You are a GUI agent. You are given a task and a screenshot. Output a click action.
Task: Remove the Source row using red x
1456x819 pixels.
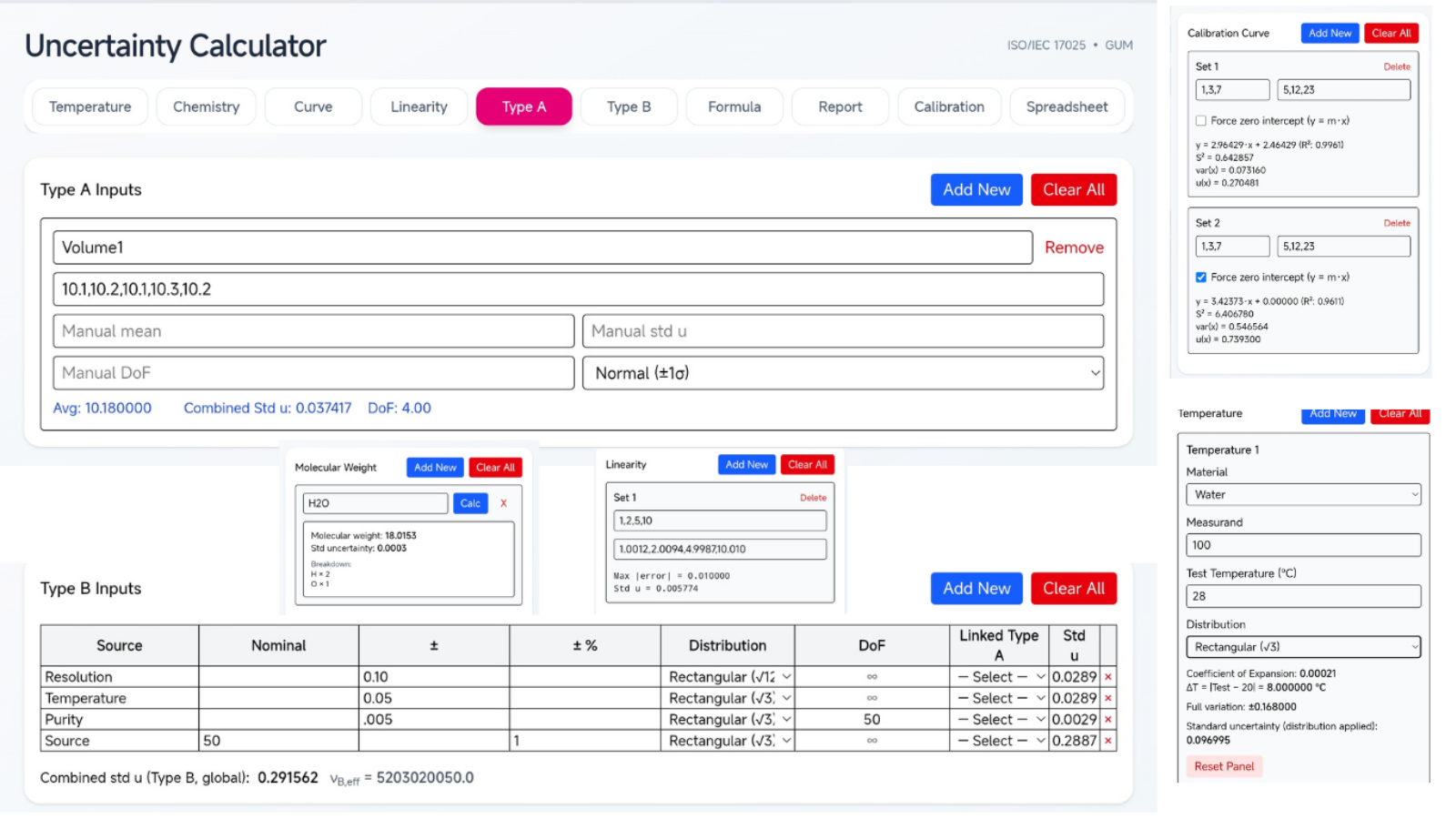(x=1107, y=741)
